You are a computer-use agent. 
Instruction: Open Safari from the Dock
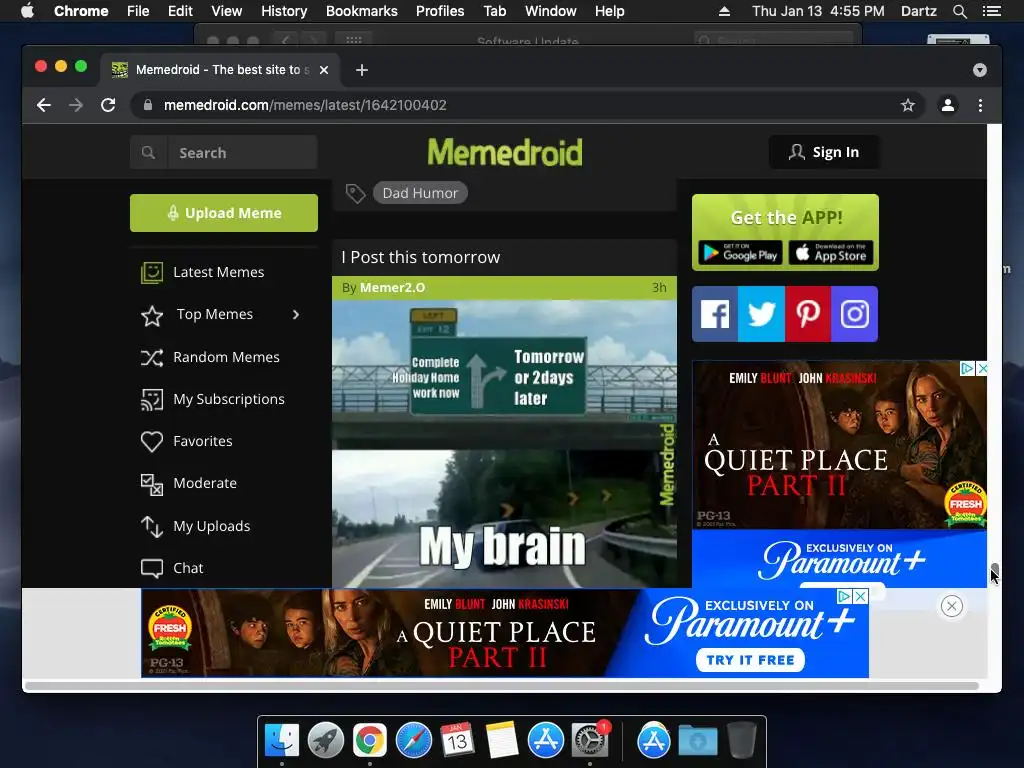pyautogui.click(x=414, y=741)
